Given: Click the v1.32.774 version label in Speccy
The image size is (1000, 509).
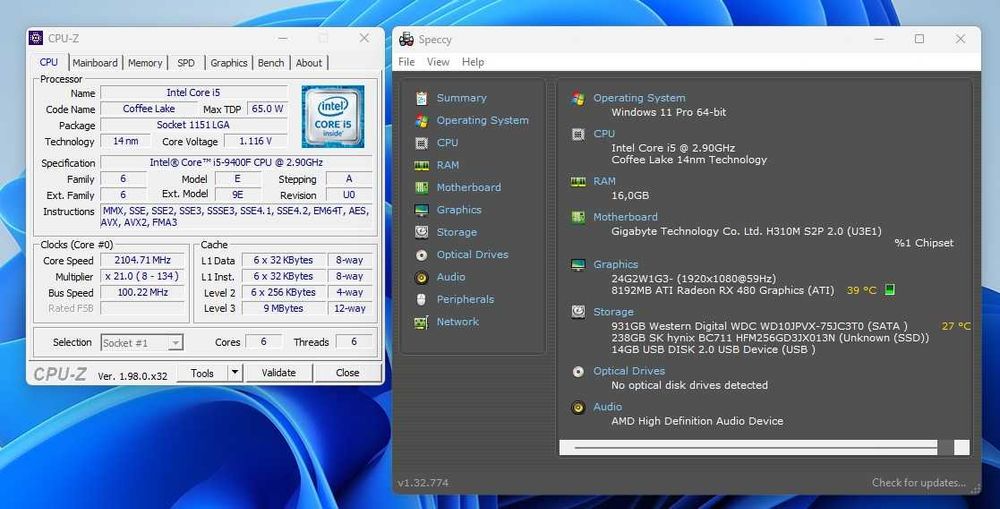Looking at the screenshot, I should [x=423, y=483].
